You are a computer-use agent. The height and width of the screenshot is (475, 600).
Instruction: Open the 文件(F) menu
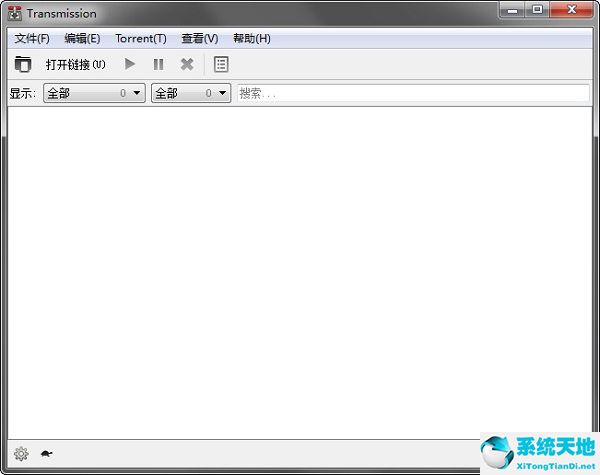[32, 38]
